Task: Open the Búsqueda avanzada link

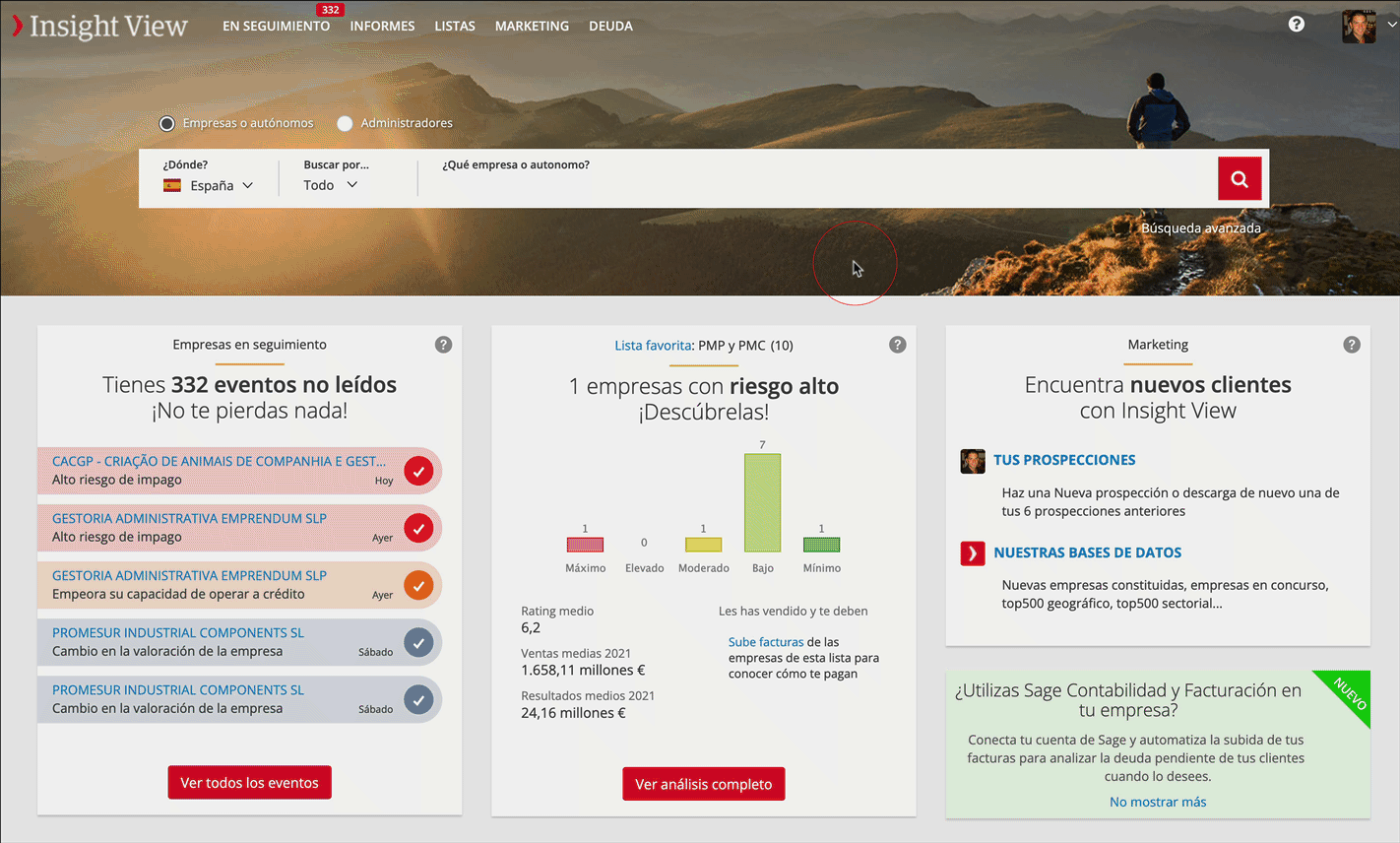Action: point(1201,227)
